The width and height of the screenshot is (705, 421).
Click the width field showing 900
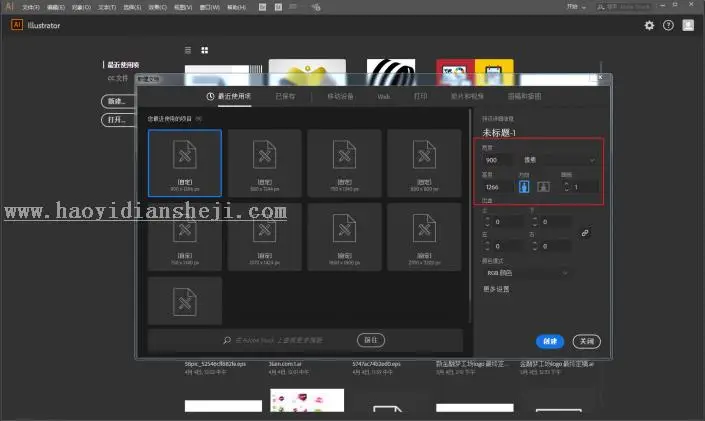click(497, 160)
